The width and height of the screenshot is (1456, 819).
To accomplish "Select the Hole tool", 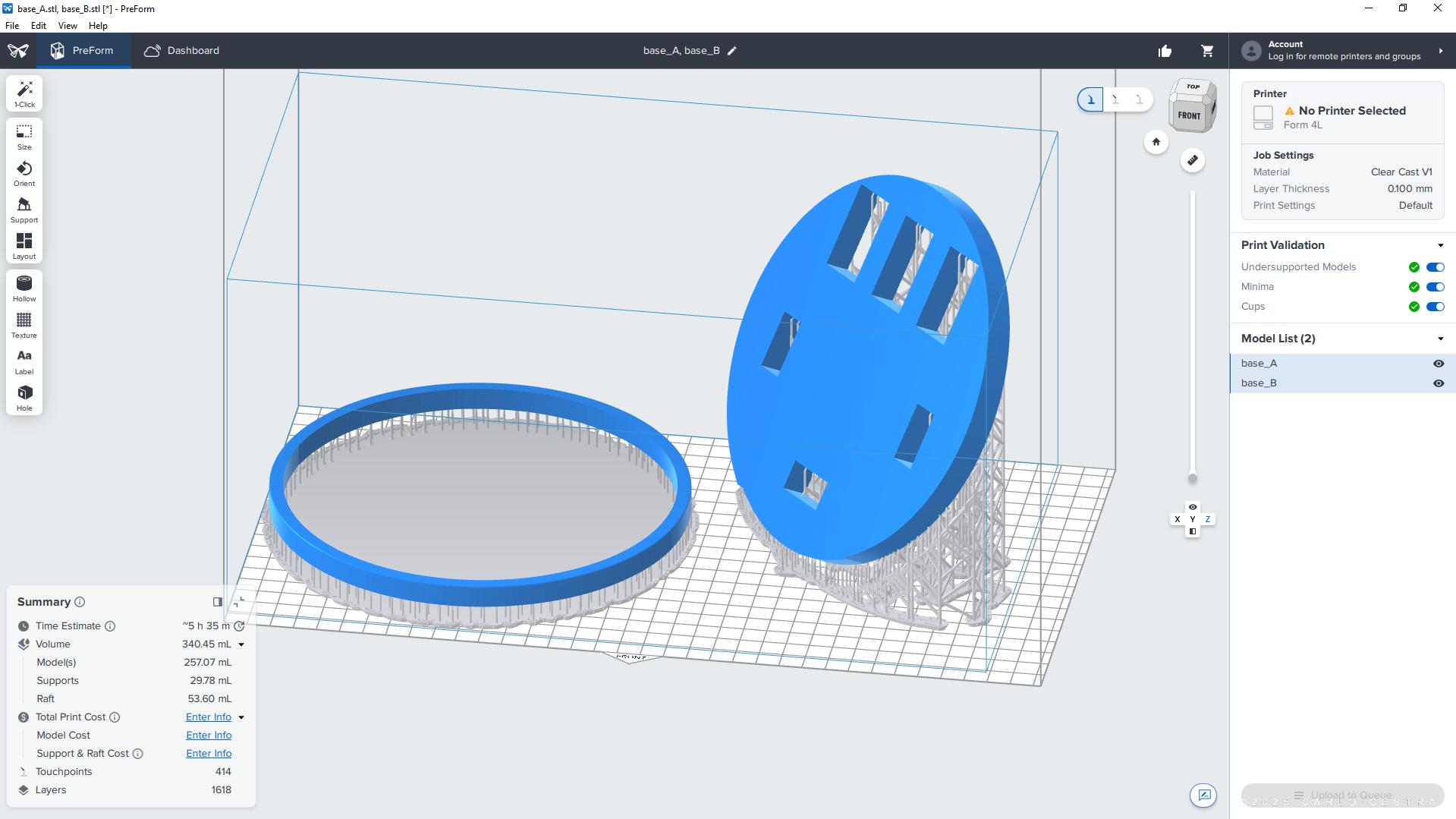I will click(24, 398).
